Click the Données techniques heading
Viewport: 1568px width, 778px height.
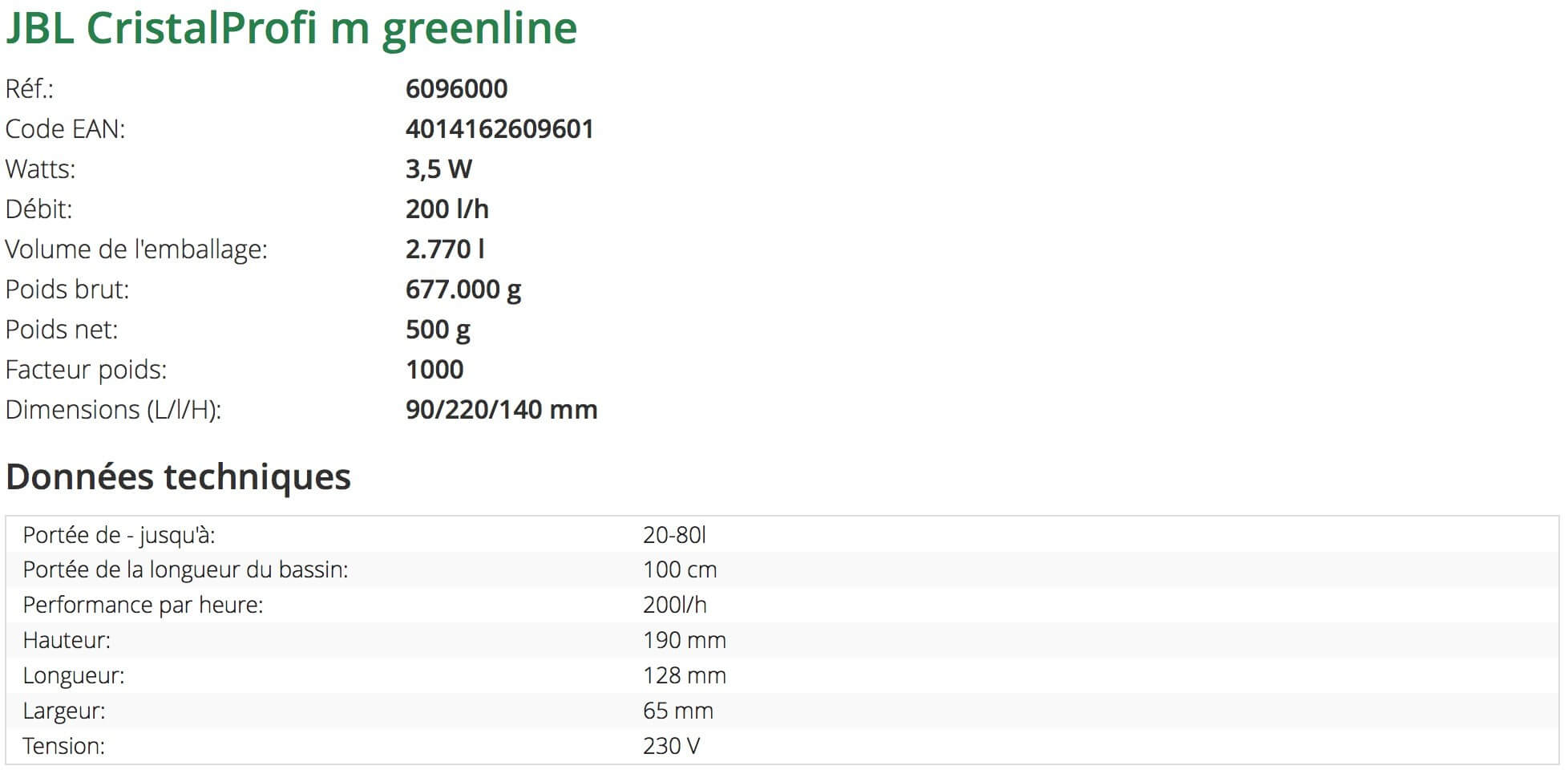point(178,476)
